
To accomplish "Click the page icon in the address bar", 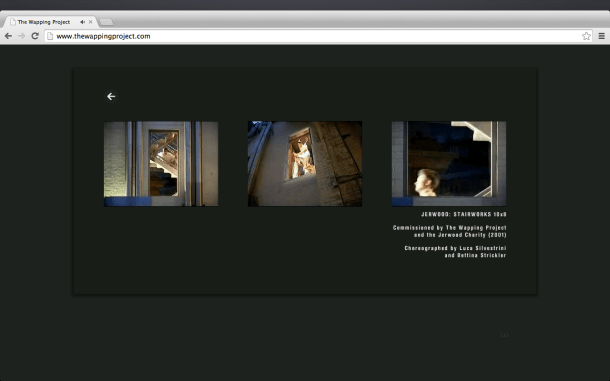I will [50, 36].
